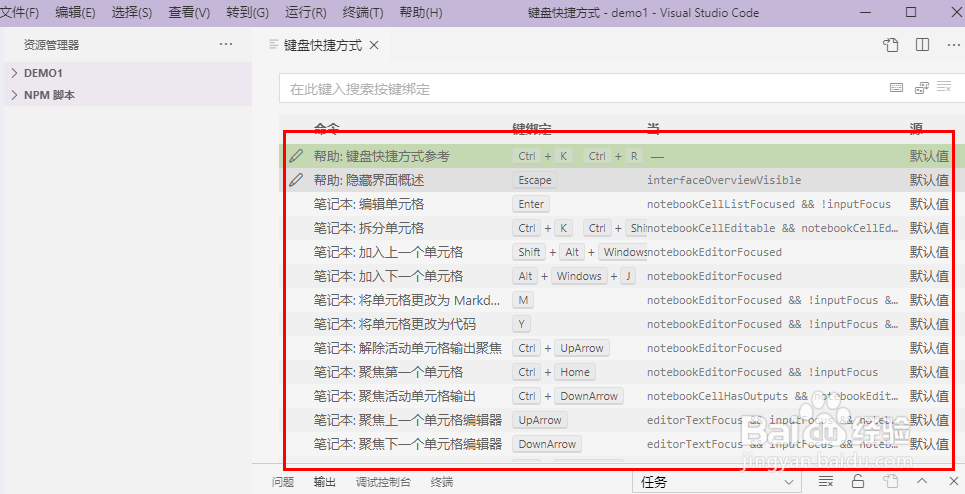Open output log file icon
965x494 pixels.
(x=890, y=481)
